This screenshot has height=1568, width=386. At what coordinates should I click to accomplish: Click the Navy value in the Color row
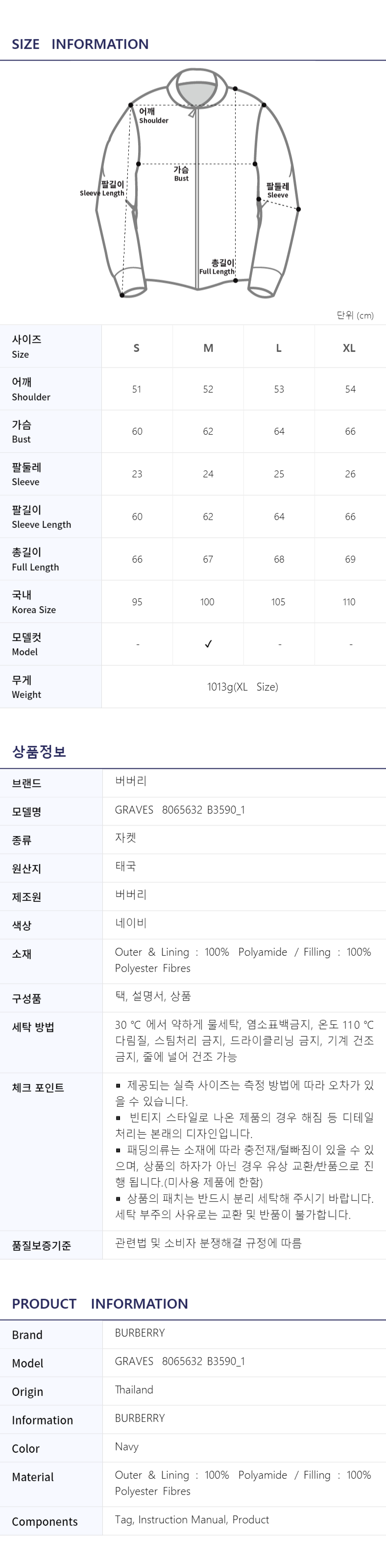click(x=127, y=1446)
